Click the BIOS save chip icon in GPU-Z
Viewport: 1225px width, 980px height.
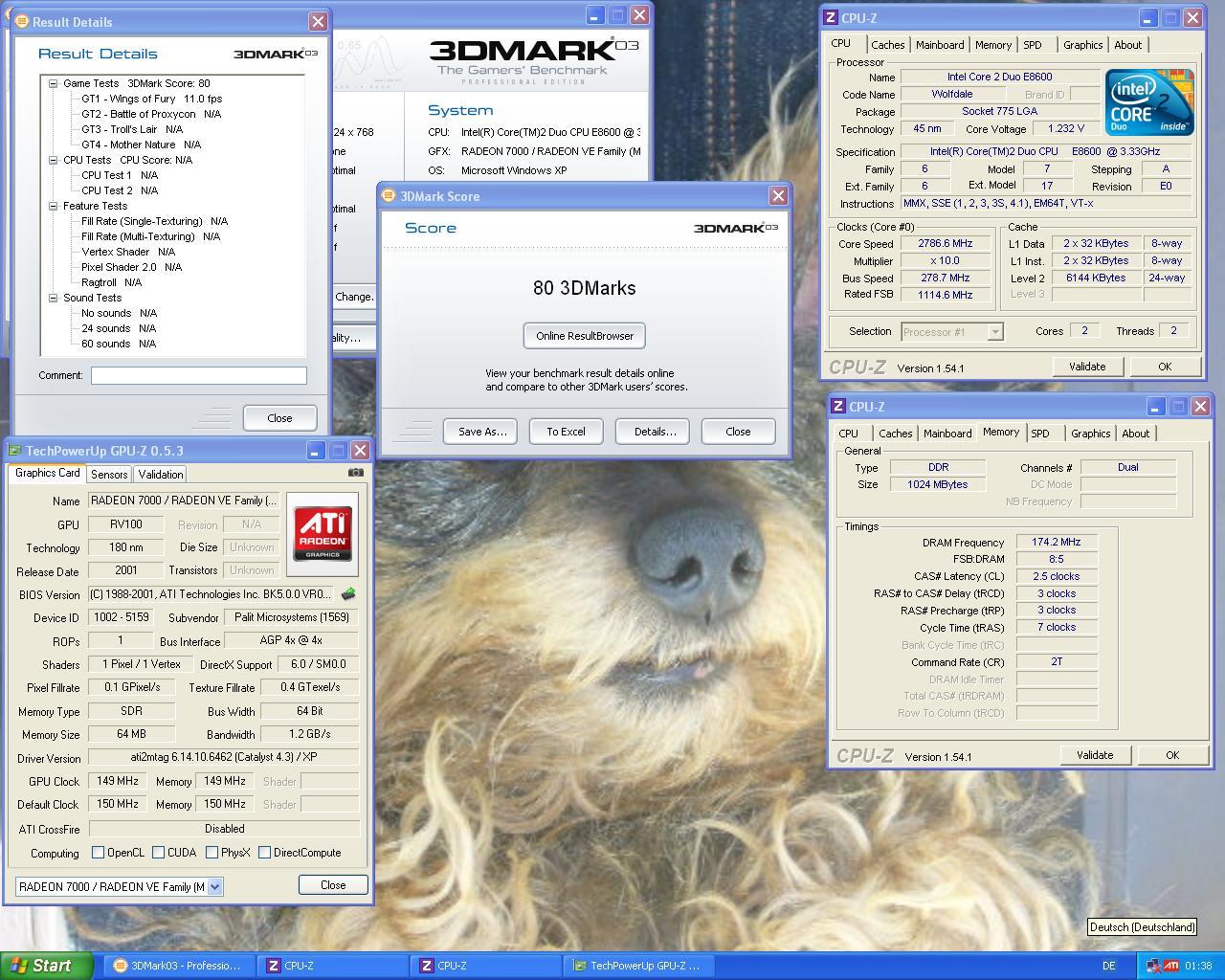(348, 594)
